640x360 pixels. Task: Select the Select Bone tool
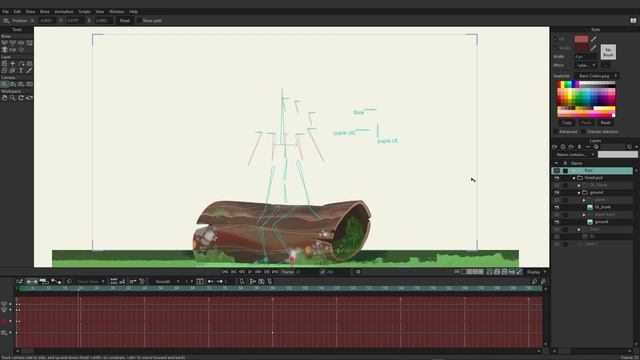4,42
